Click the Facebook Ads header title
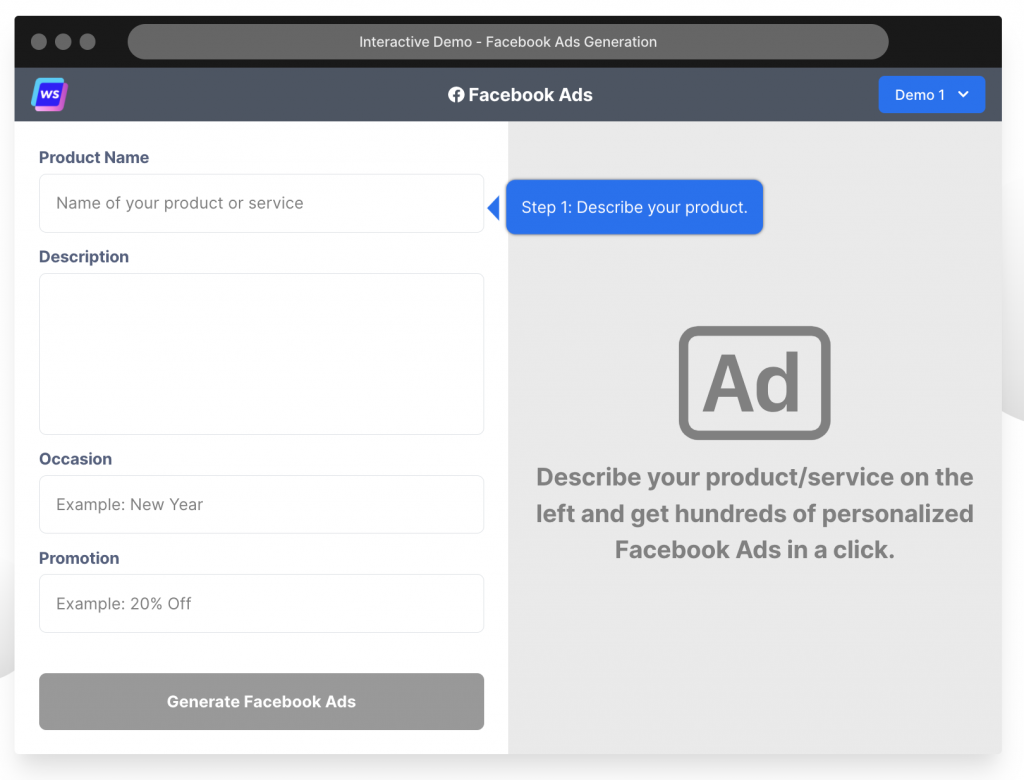The width and height of the screenshot is (1024, 780). point(530,95)
